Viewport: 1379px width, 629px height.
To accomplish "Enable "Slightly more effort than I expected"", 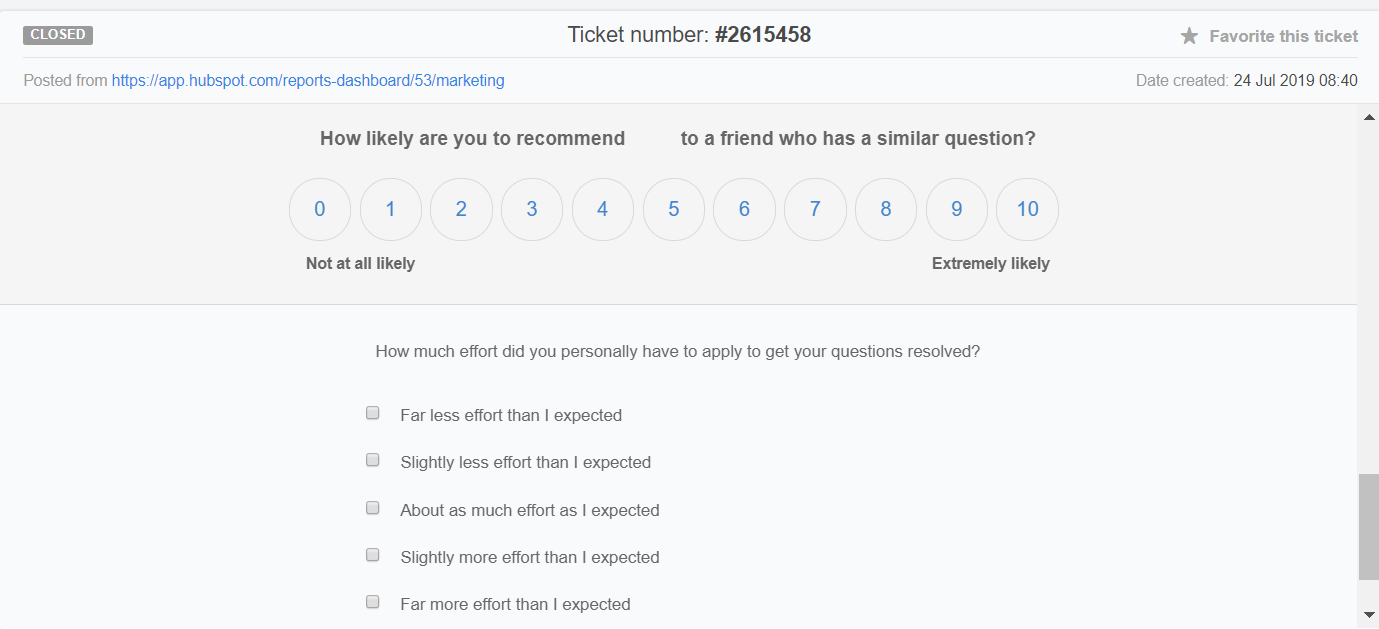I will click(373, 555).
